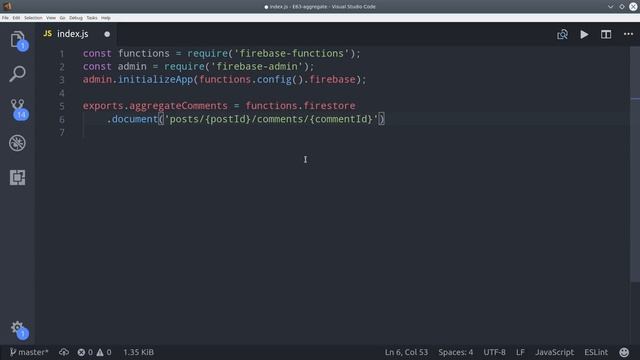The image size is (640, 360).
Task: Click empty line 7 in the editor
Action: coord(355,132)
